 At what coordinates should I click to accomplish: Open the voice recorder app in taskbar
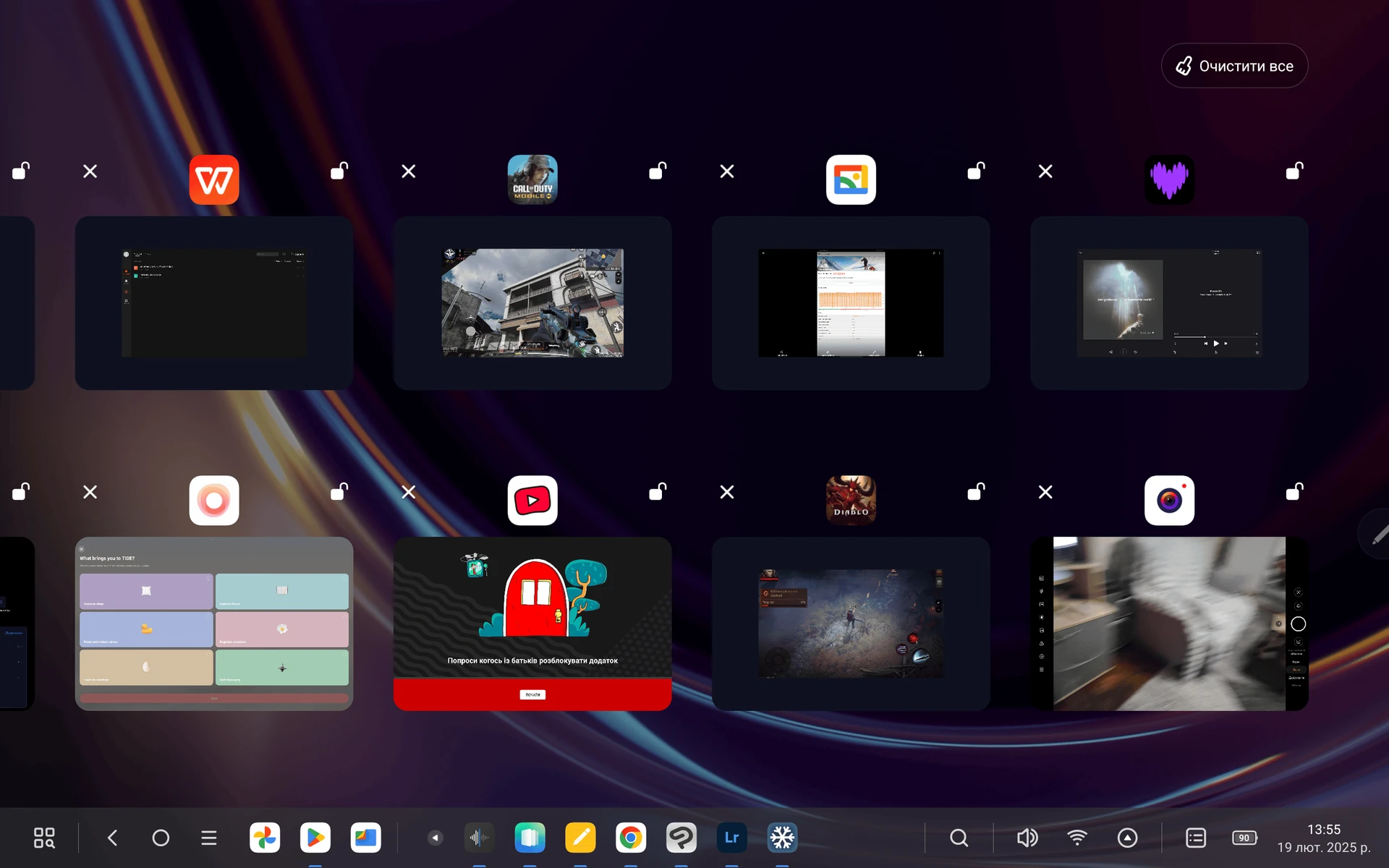pyautogui.click(x=479, y=838)
